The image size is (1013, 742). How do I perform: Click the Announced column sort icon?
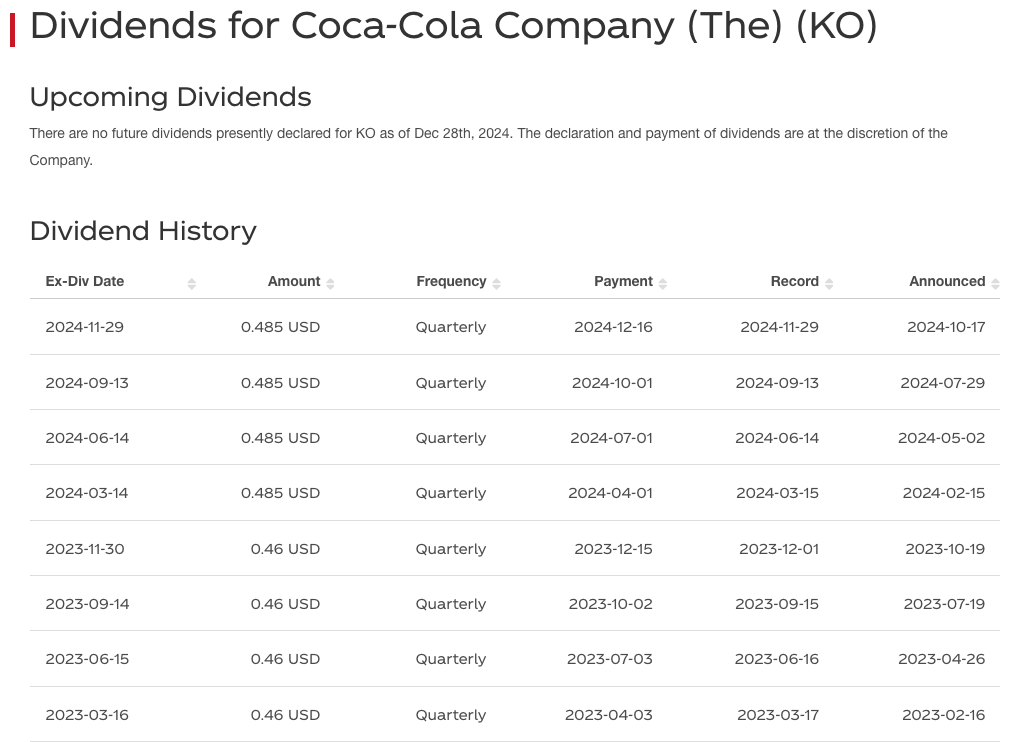point(995,283)
